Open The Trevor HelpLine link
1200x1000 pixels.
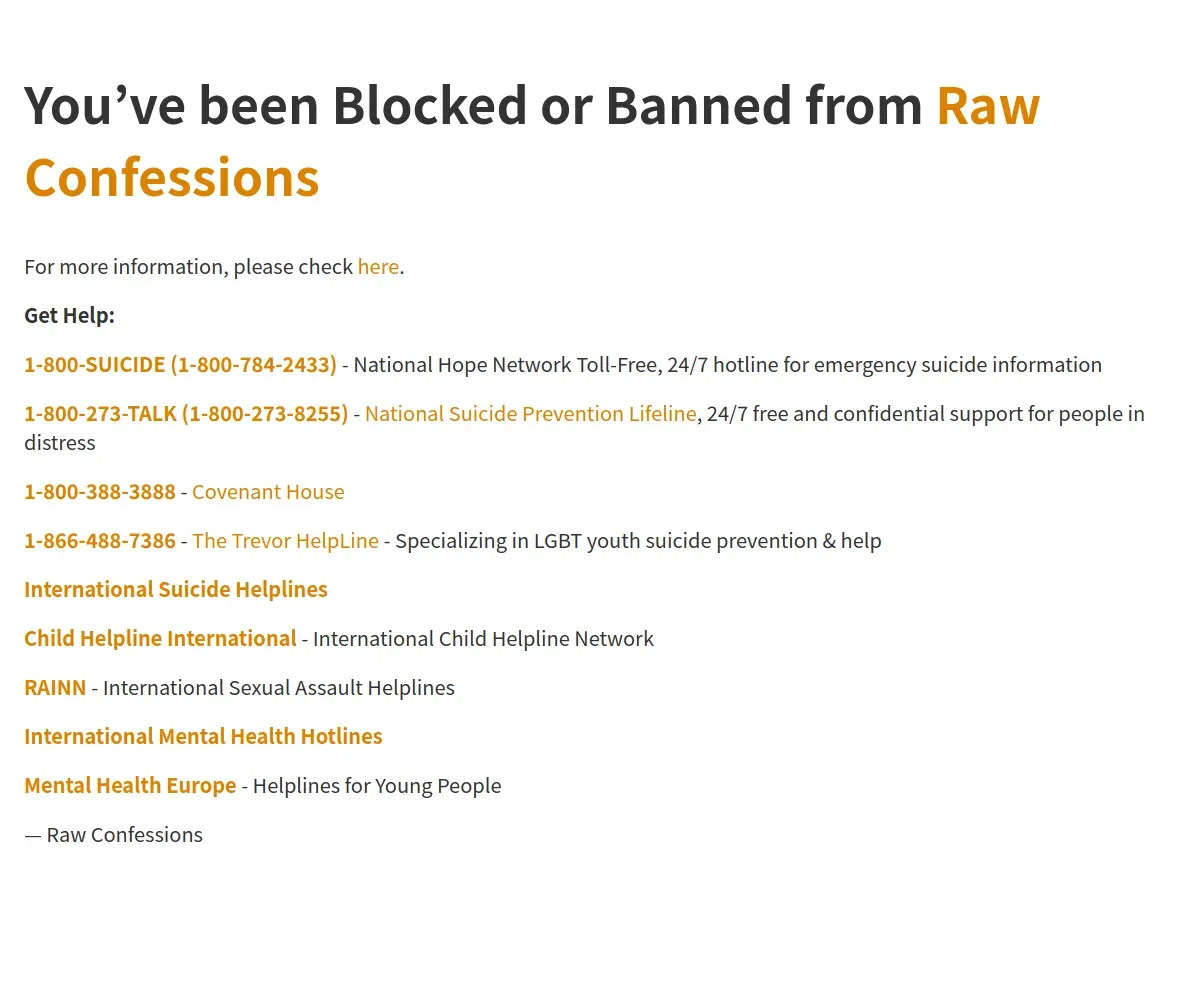tap(285, 541)
